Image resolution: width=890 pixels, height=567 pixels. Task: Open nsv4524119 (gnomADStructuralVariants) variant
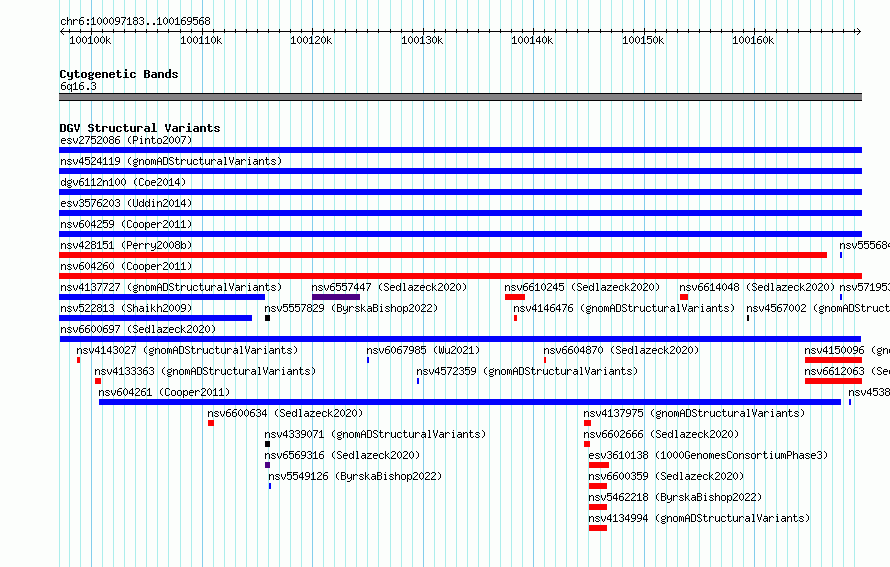pyautogui.click(x=171, y=161)
